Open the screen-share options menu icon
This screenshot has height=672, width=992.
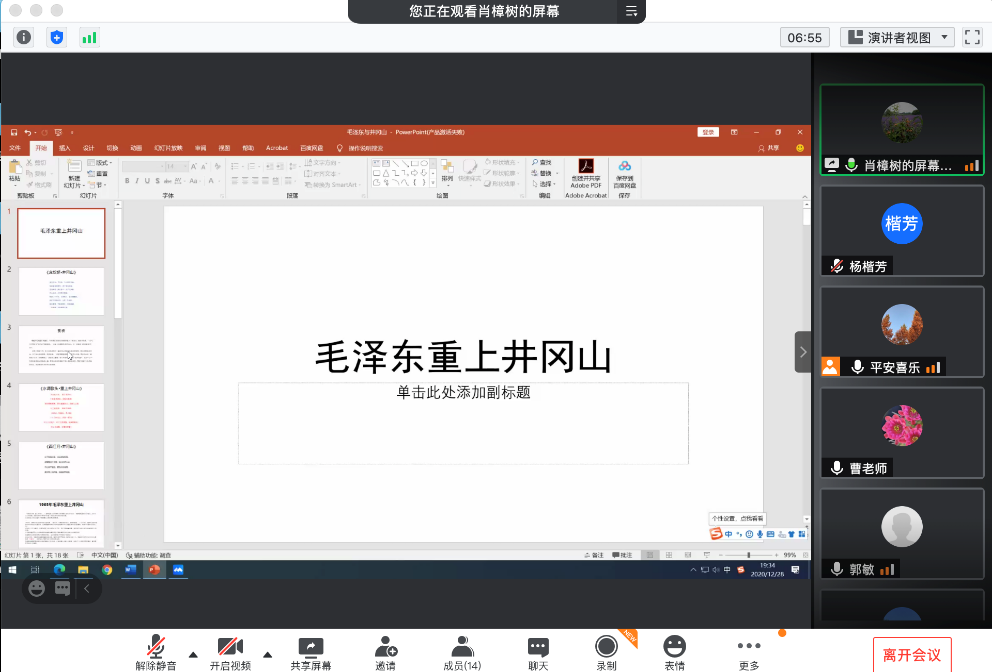(631, 12)
